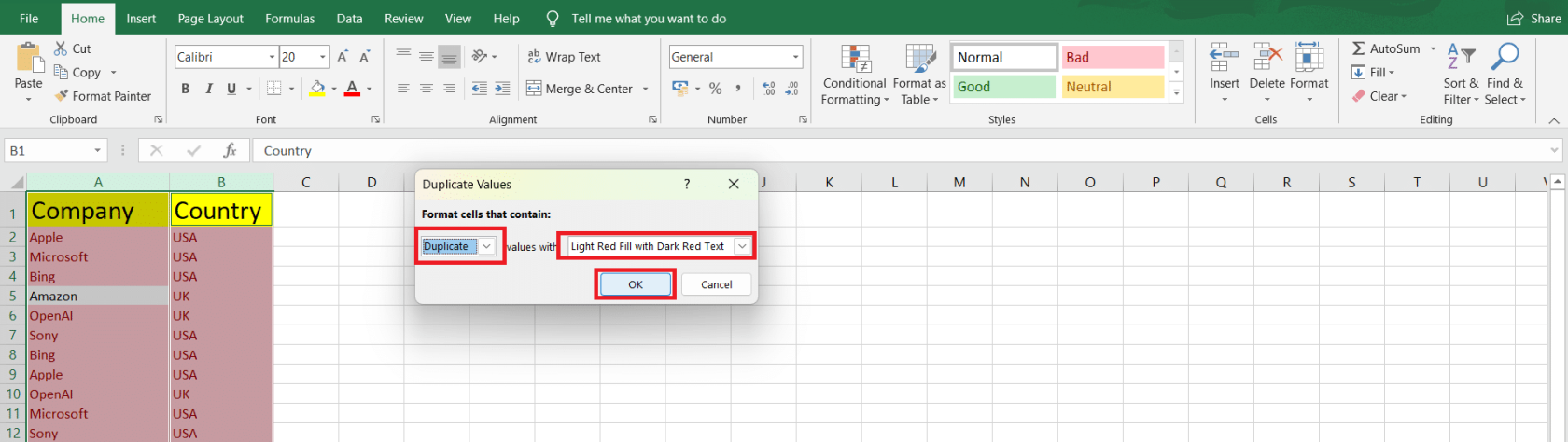Toggle Underline formatting
The image size is (1568, 442).
231,89
